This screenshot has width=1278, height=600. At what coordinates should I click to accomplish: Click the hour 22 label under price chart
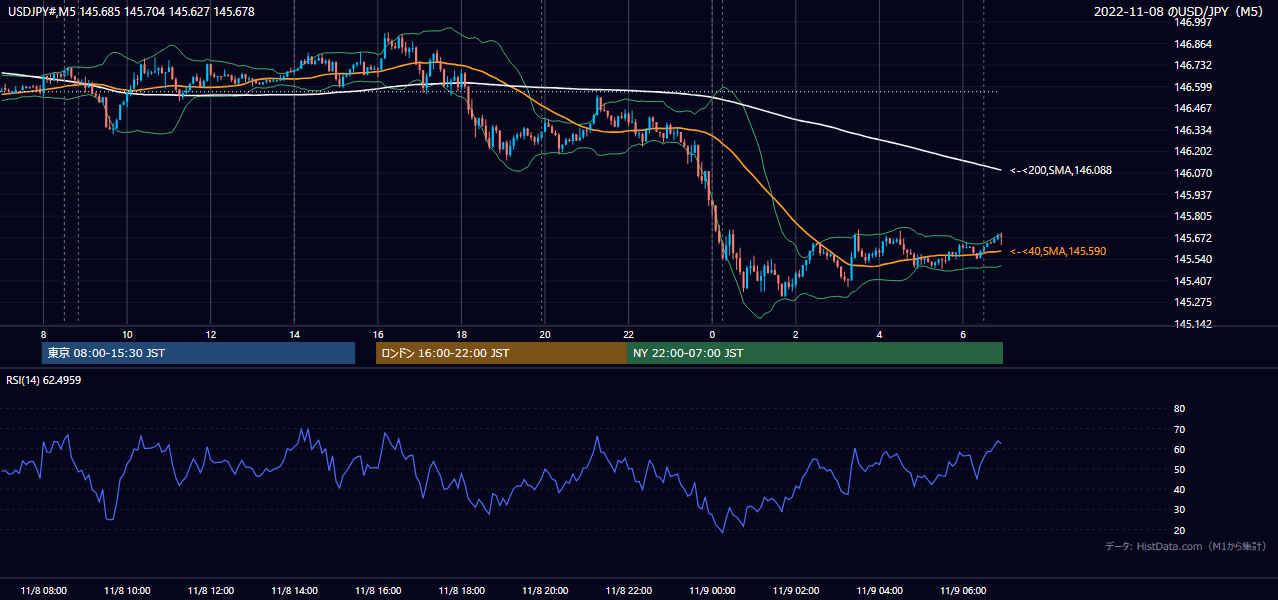pyautogui.click(x=628, y=334)
